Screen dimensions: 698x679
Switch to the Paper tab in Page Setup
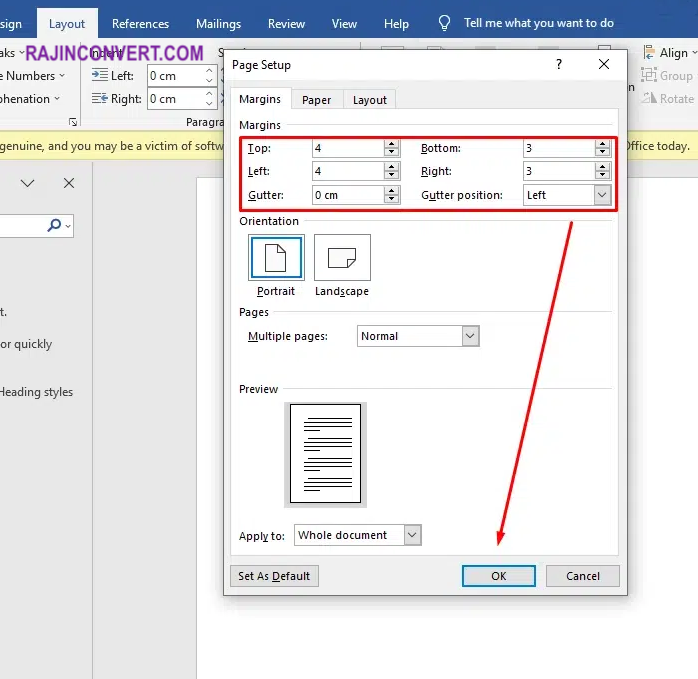coord(317,100)
